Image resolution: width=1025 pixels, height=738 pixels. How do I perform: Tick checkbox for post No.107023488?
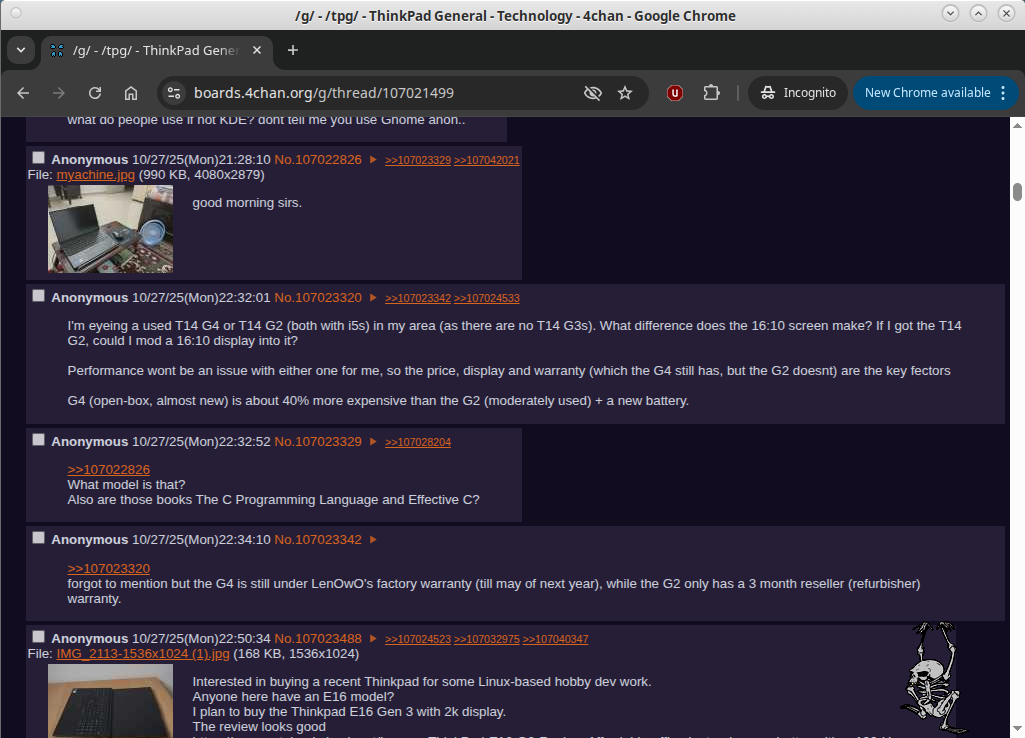[39, 636]
